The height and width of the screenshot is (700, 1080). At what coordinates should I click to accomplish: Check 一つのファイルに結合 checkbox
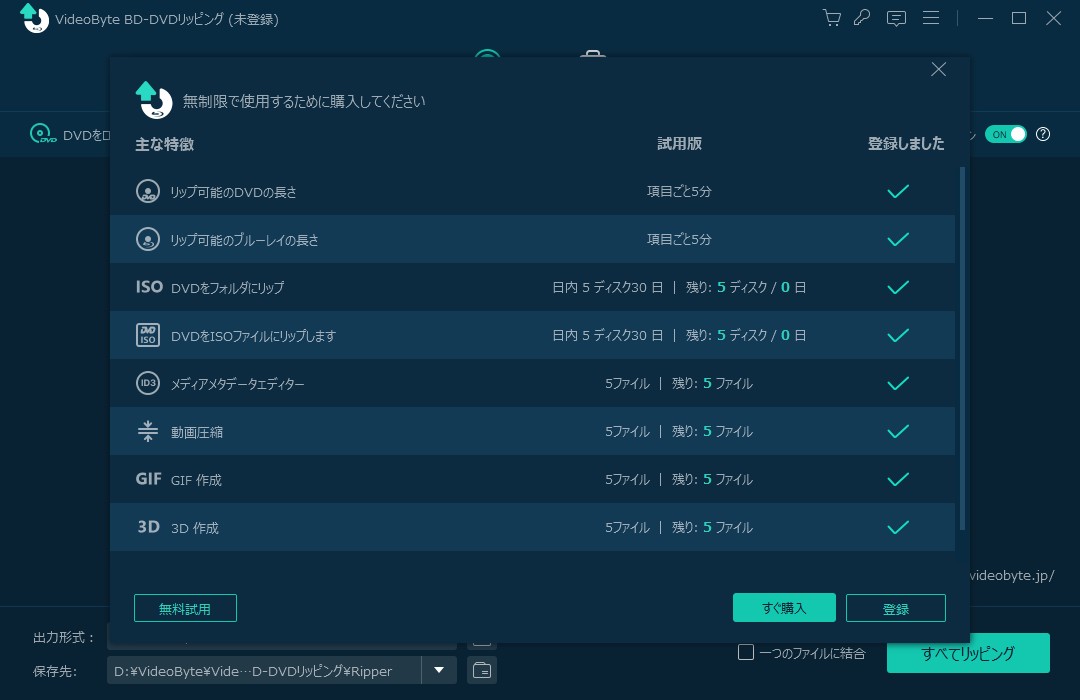746,652
